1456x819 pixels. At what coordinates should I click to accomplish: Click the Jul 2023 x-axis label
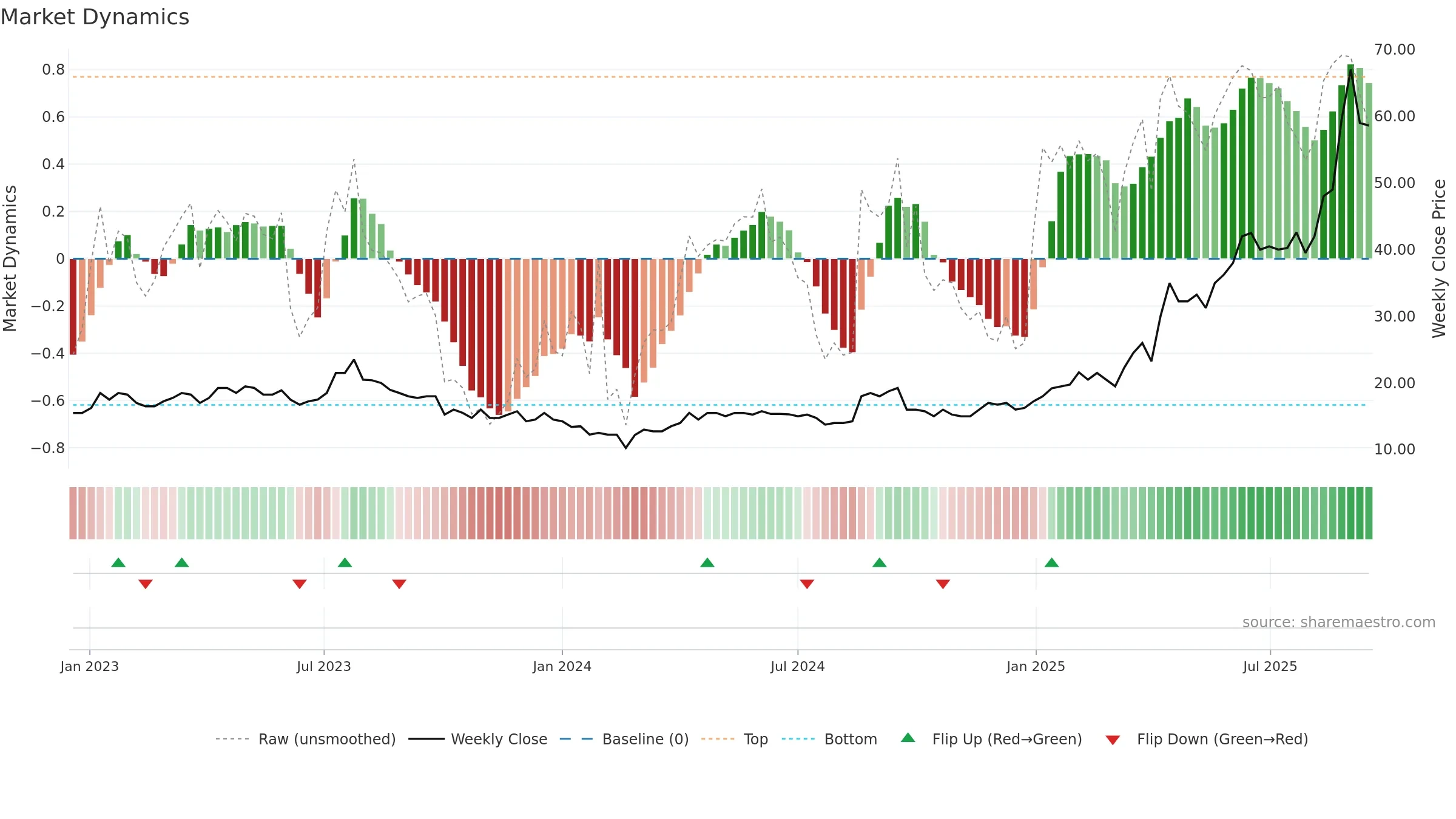tap(324, 666)
